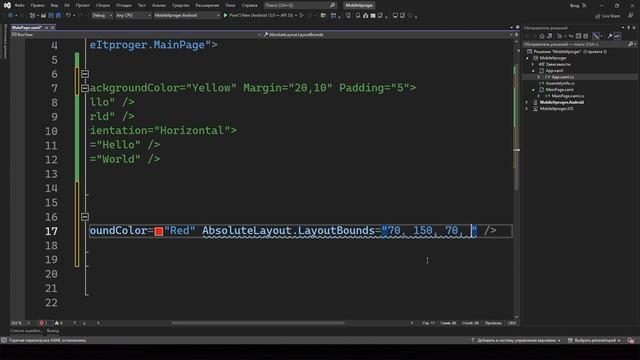Image resolution: width=640 pixels, height=360 pixels.
Task: Click the collapse all icon in Solution Explorer
Action: point(578,36)
